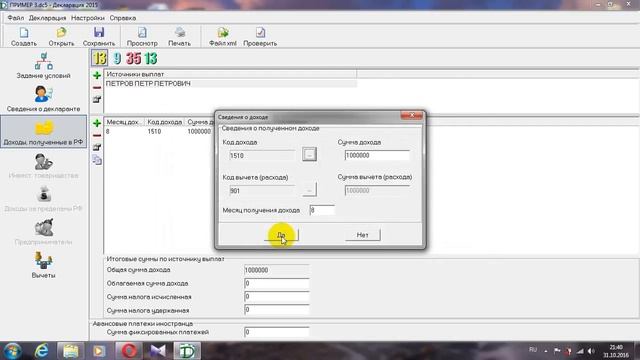Click the Сумма вычета (расхода) field
The height and width of the screenshot is (360, 640).
pos(377,191)
